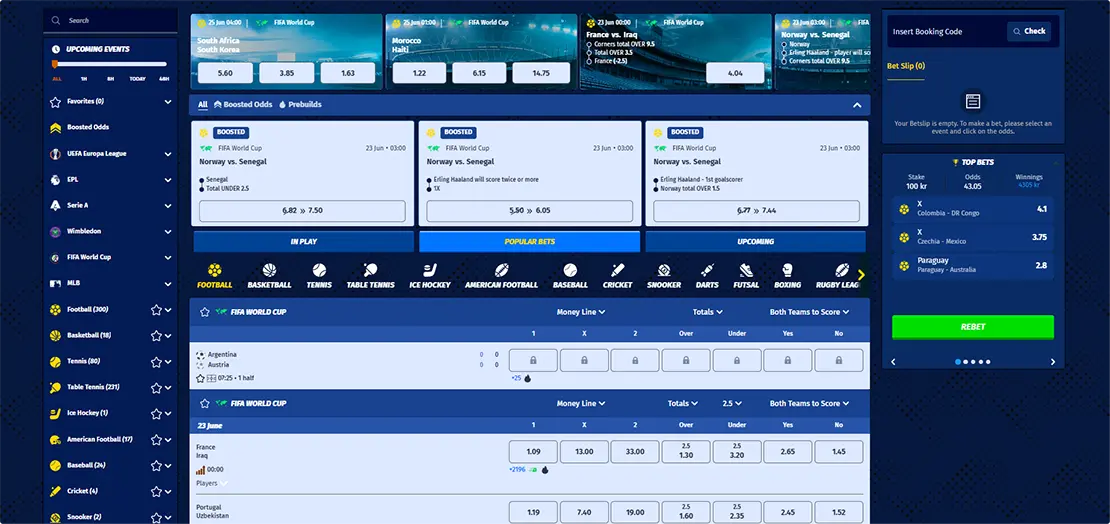Image resolution: width=1110 pixels, height=524 pixels.
Task: Select the Cricket sport icon
Action: tap(617, 270)
